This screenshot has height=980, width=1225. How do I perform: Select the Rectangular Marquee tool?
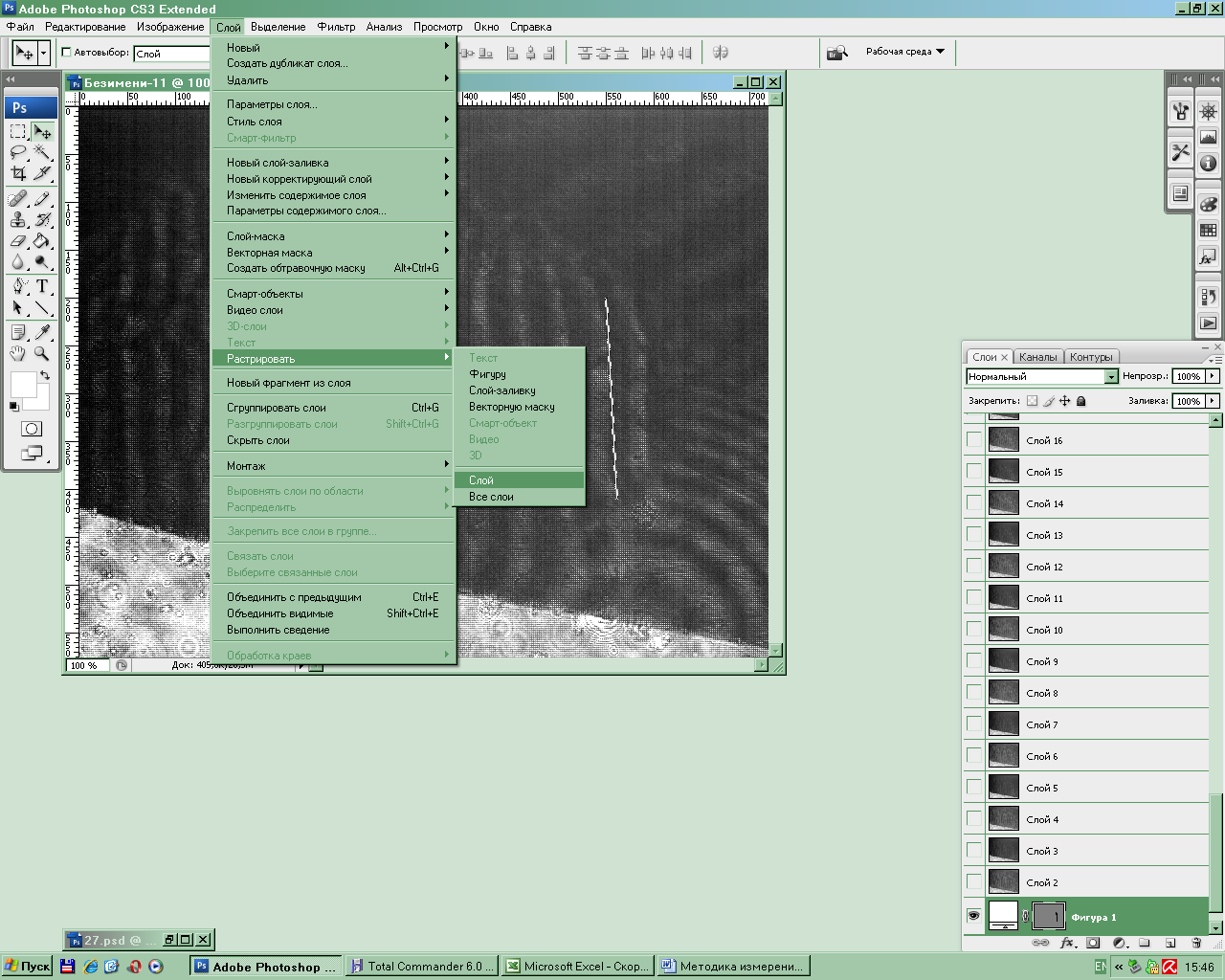[18, 131]
